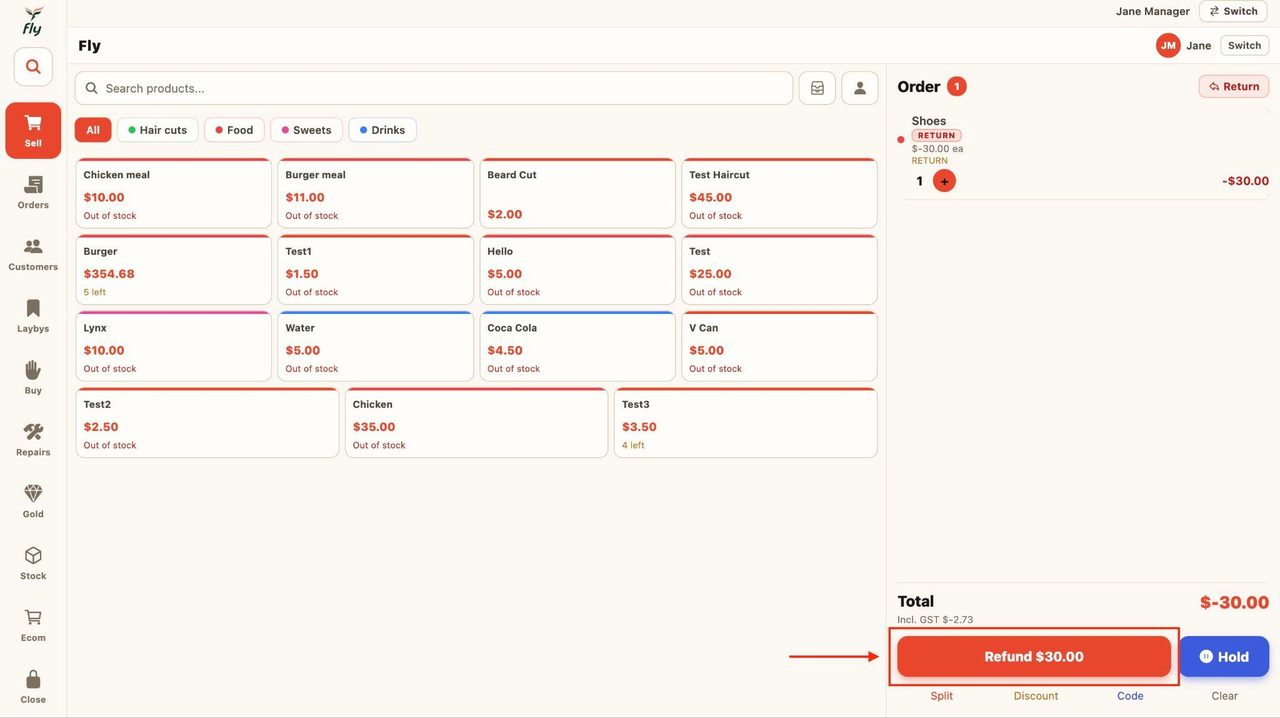Click the Split link
Image resolution: width=1280 pixels, height=718 pixels.
click(x=942, y=696)
